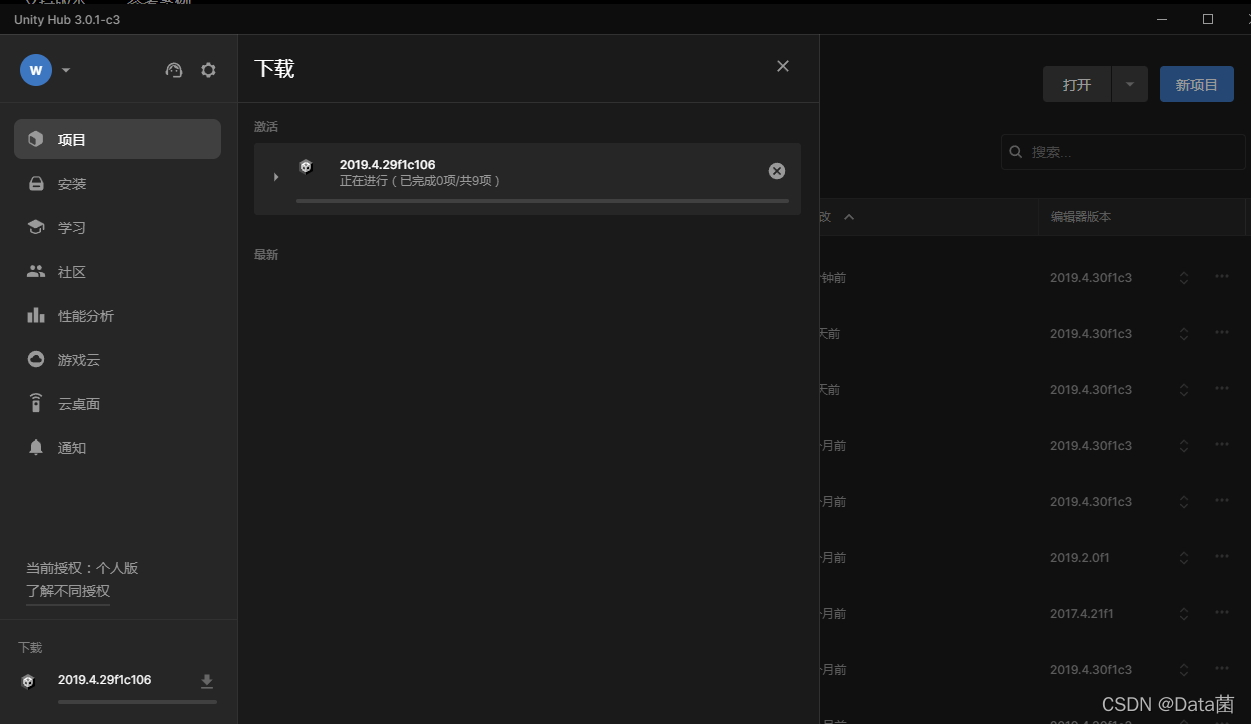Select 项目 in the sidebar

click(x=117, y=139)
